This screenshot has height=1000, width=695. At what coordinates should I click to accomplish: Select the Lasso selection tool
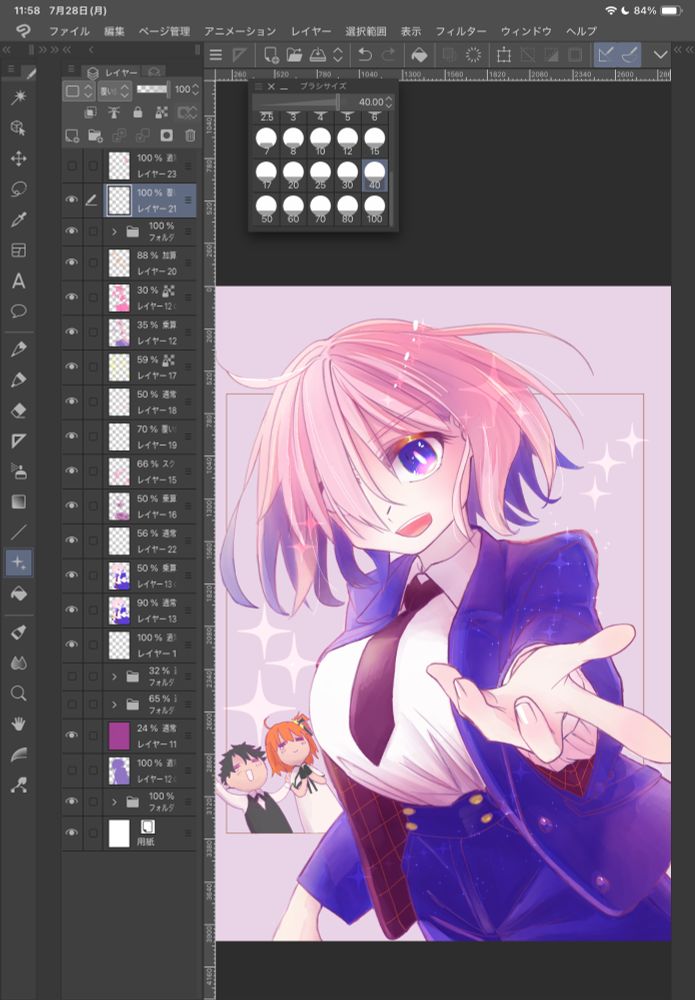coord(18,189)
